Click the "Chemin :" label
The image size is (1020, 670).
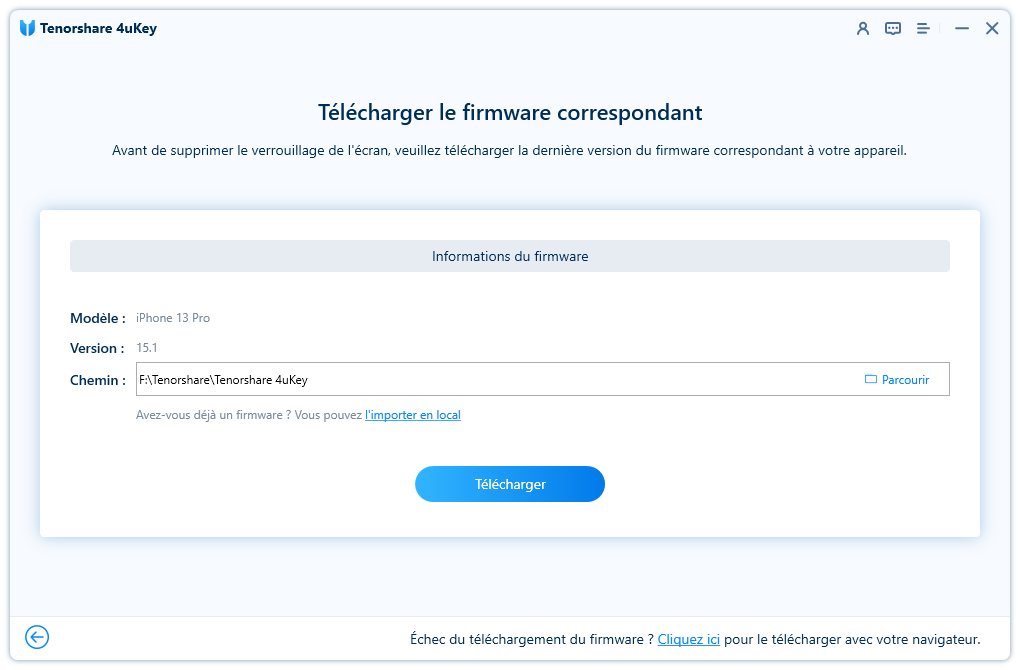(98, 380)
